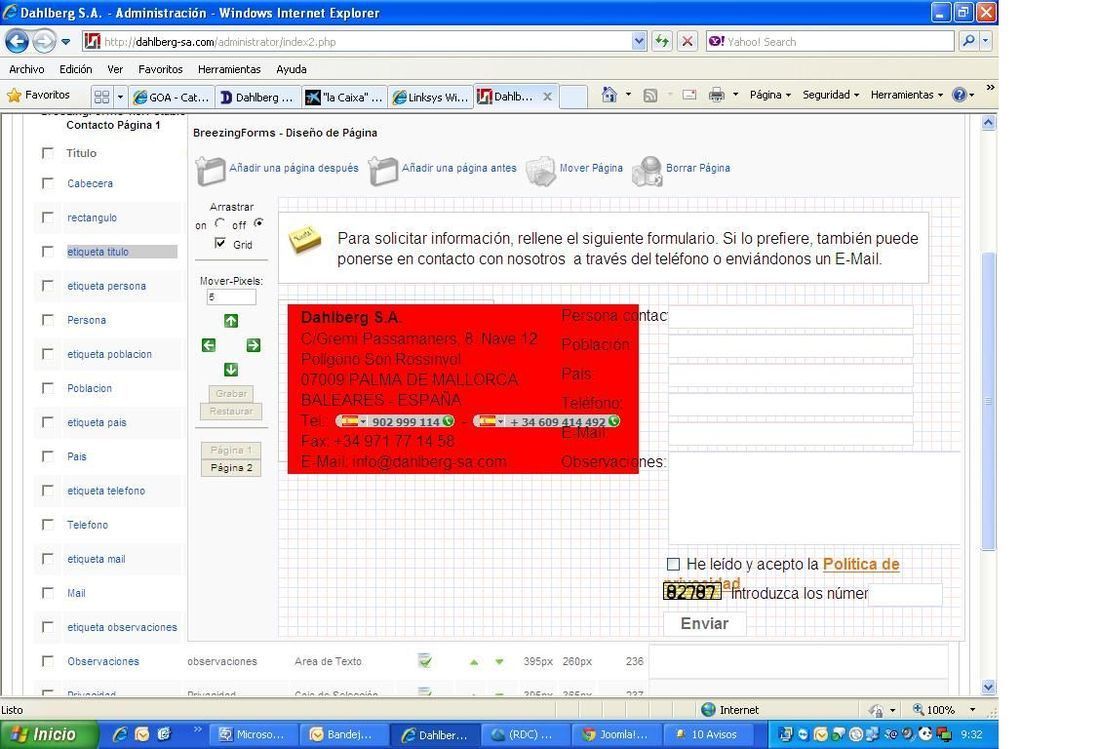Click the Enviar button

point(704,623)
